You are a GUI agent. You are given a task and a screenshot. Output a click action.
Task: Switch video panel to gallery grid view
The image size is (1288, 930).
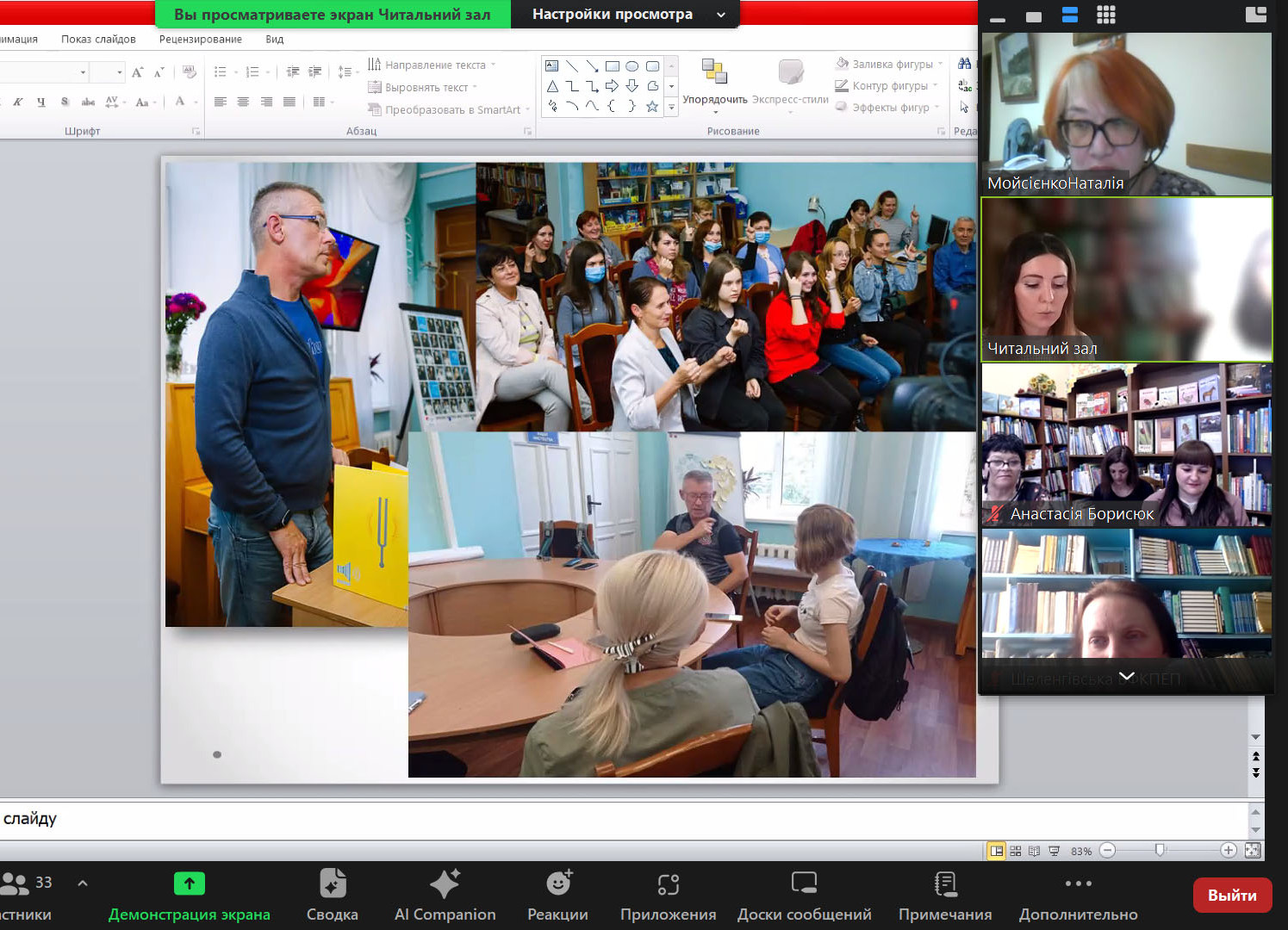pyautogui.click(x=1106, y=15)
